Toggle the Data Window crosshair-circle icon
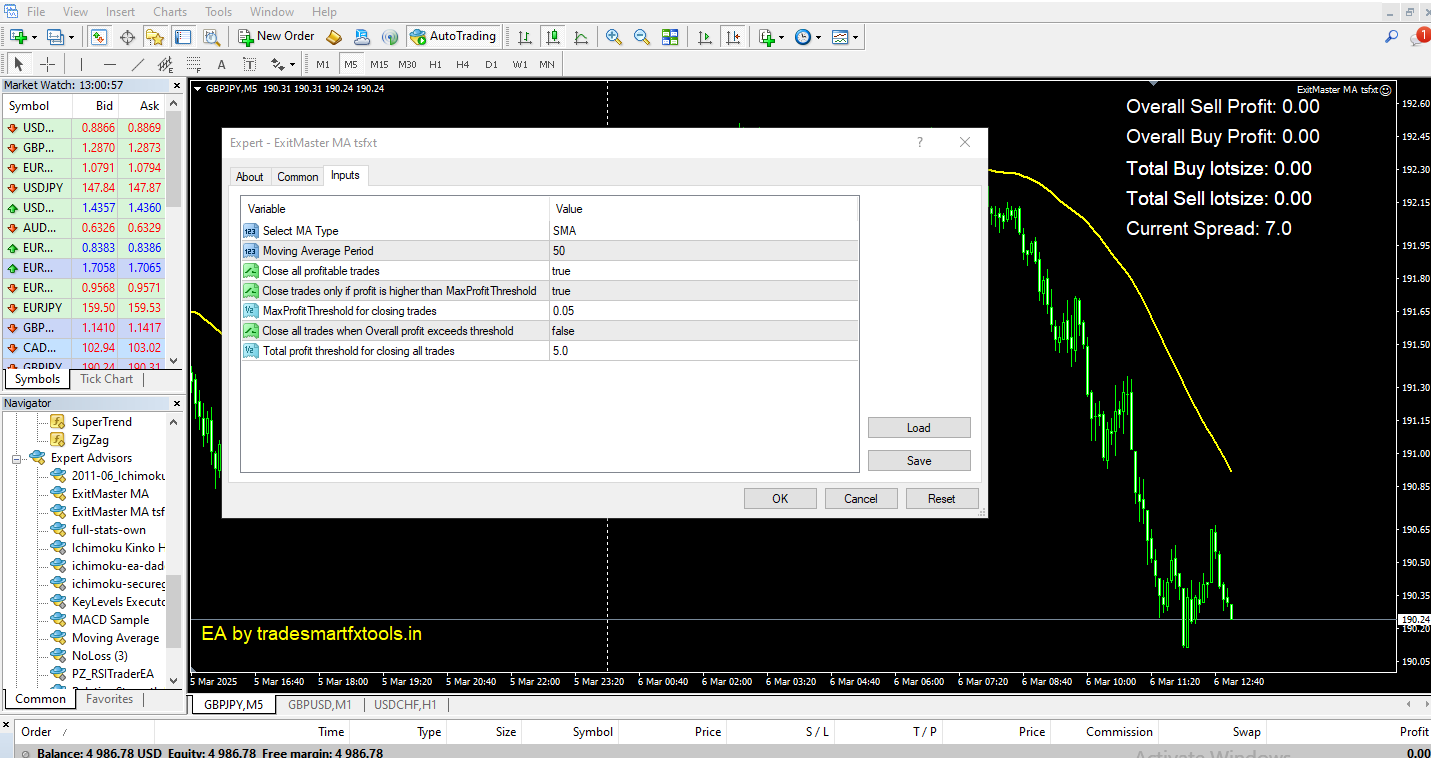This screenshot has height=758, width=1431. point(127,37)
